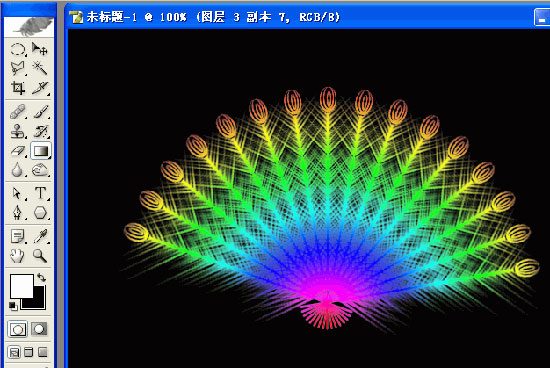Activate the Zoom magnifier tool
The image size is (550, 368).
40,256
